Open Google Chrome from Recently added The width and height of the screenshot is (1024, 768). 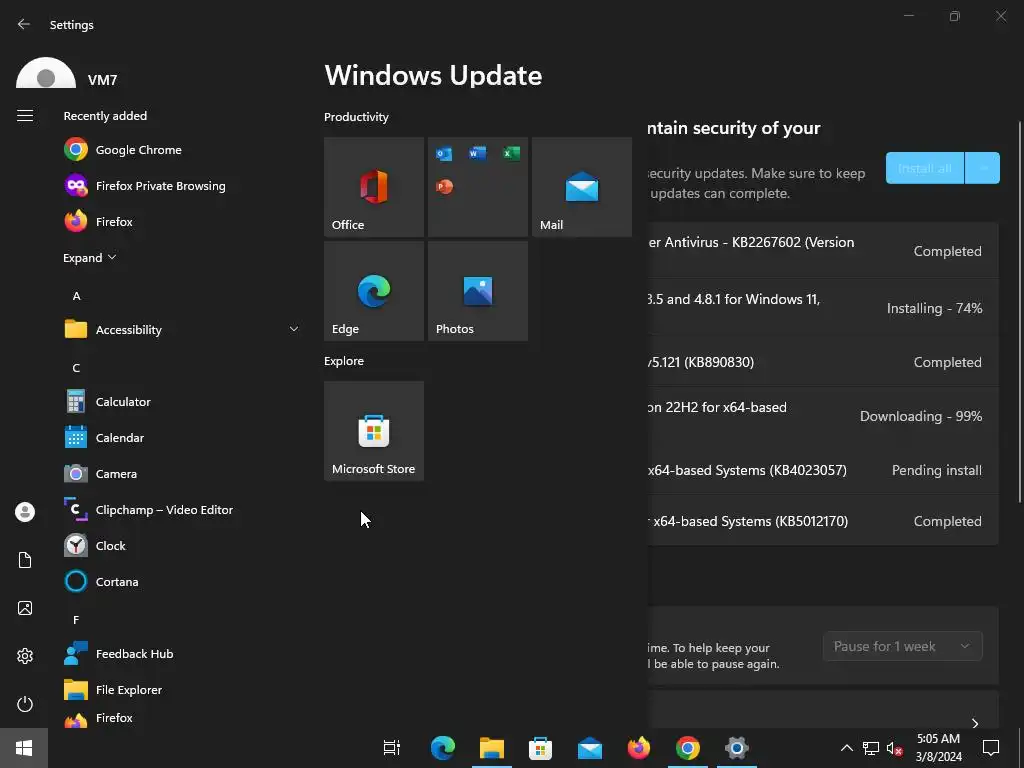tap(181, 150)
